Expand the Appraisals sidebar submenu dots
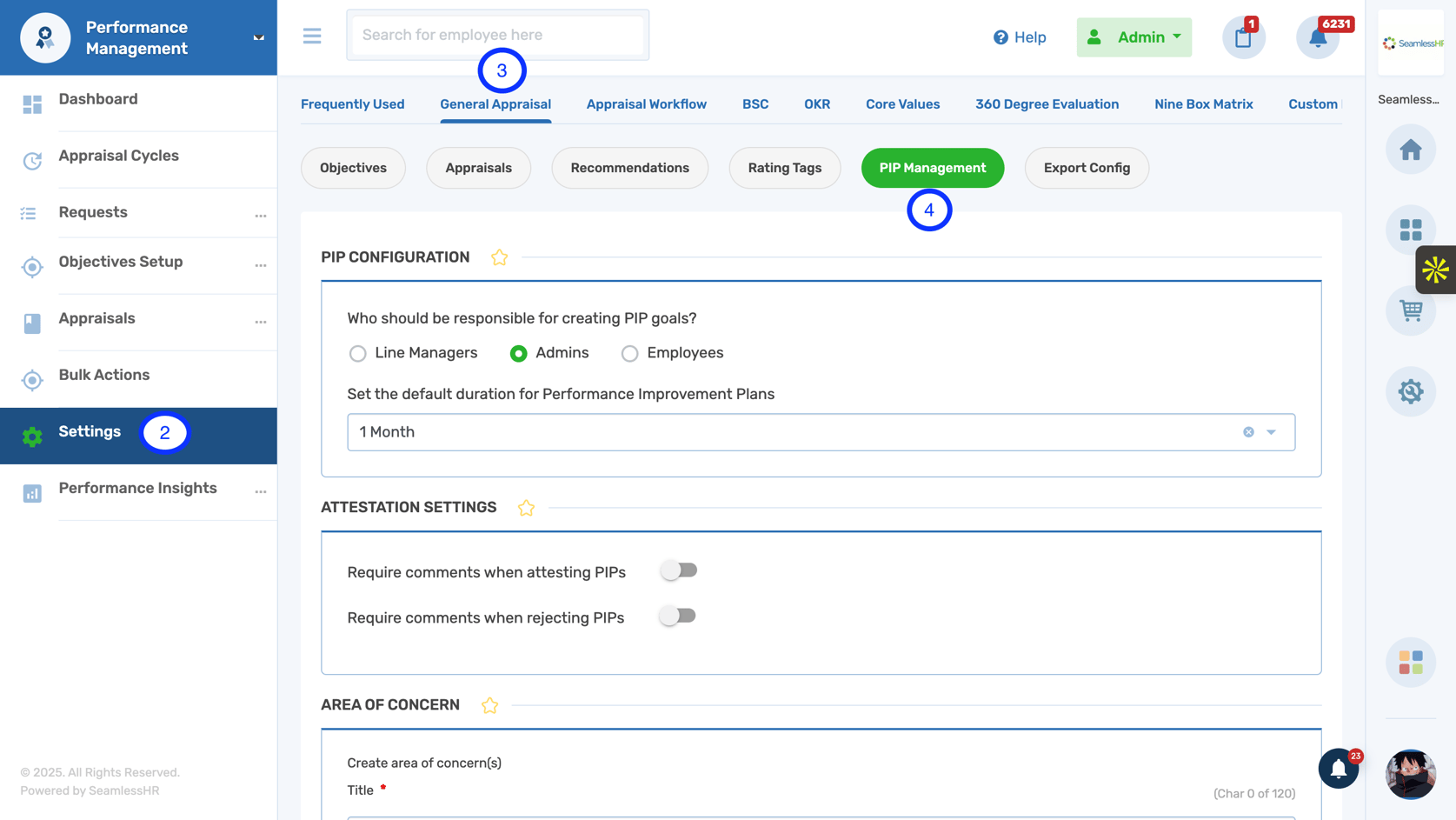The image size is (1456, 820). click(261, 322)
